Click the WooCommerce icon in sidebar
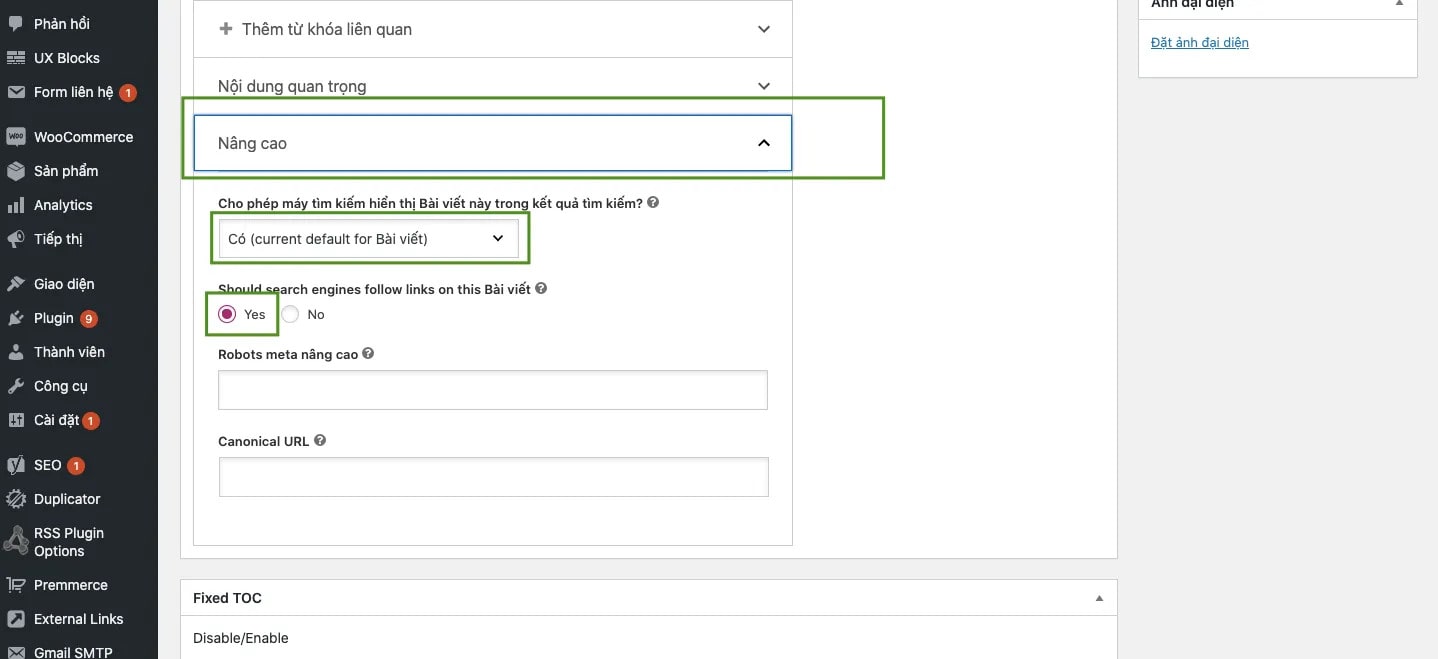 pos(16,137)
